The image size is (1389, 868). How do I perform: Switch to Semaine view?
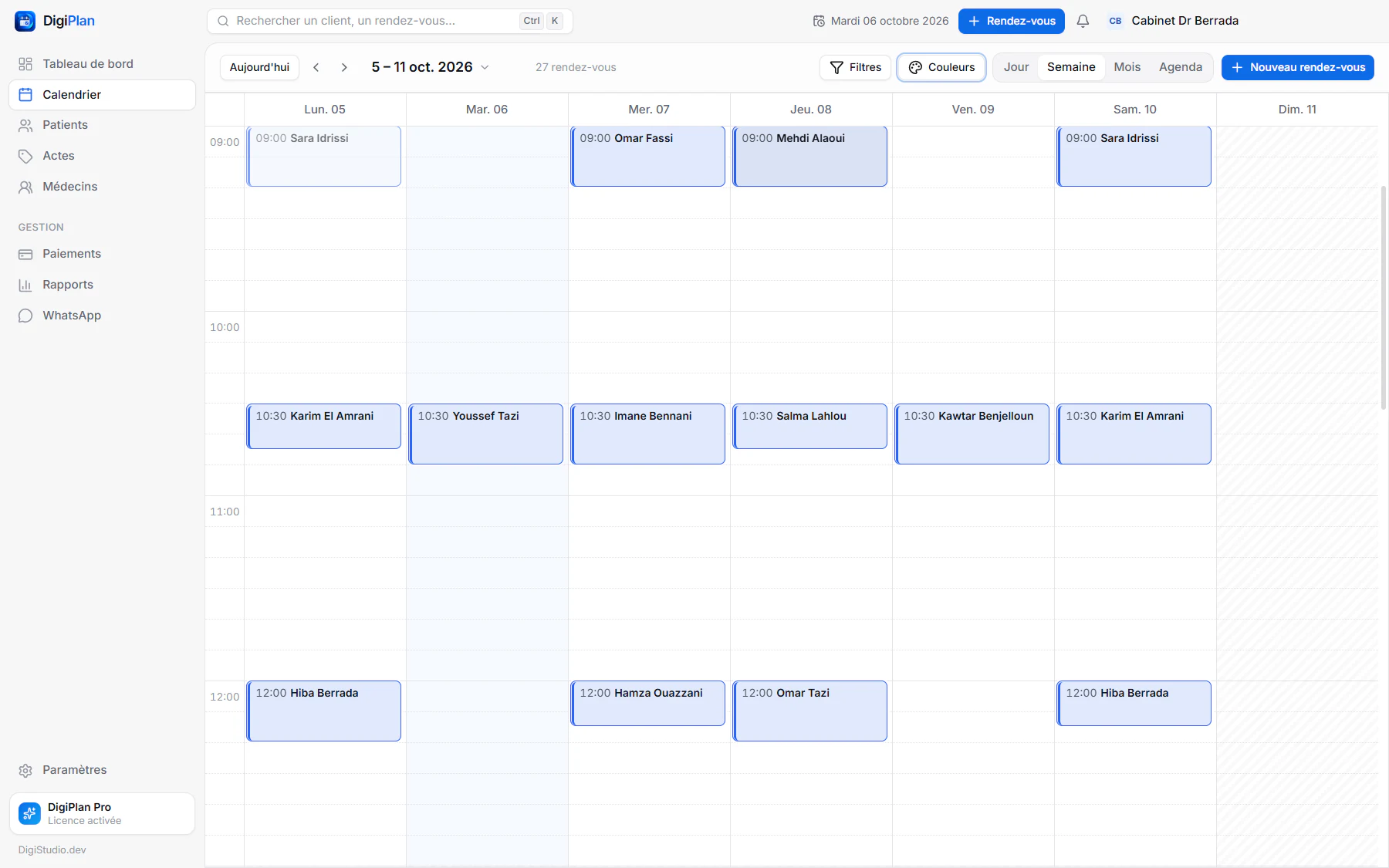click(x=1071, y=67)
